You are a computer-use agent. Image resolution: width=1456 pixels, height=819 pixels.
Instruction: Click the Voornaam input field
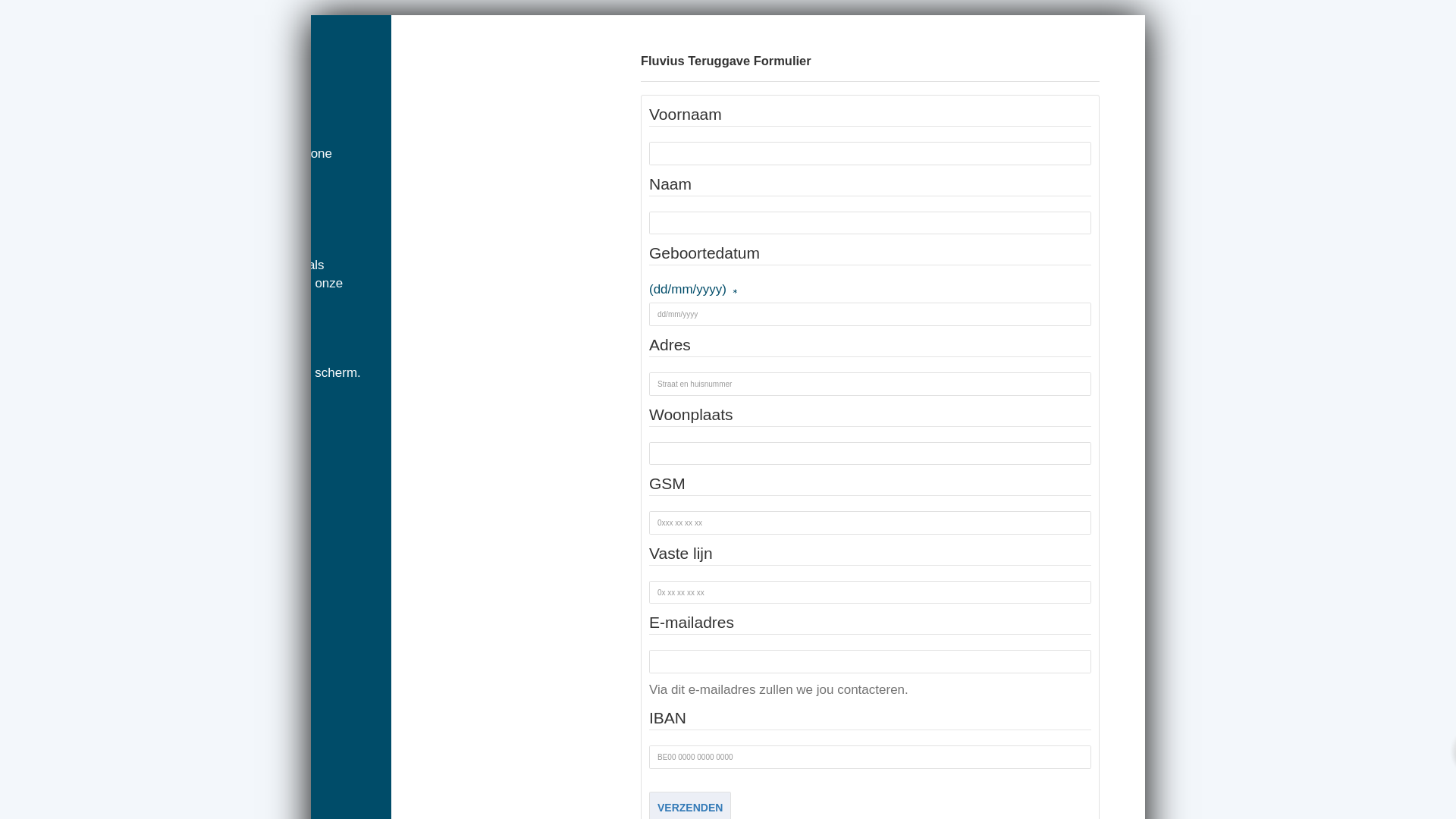870,153
